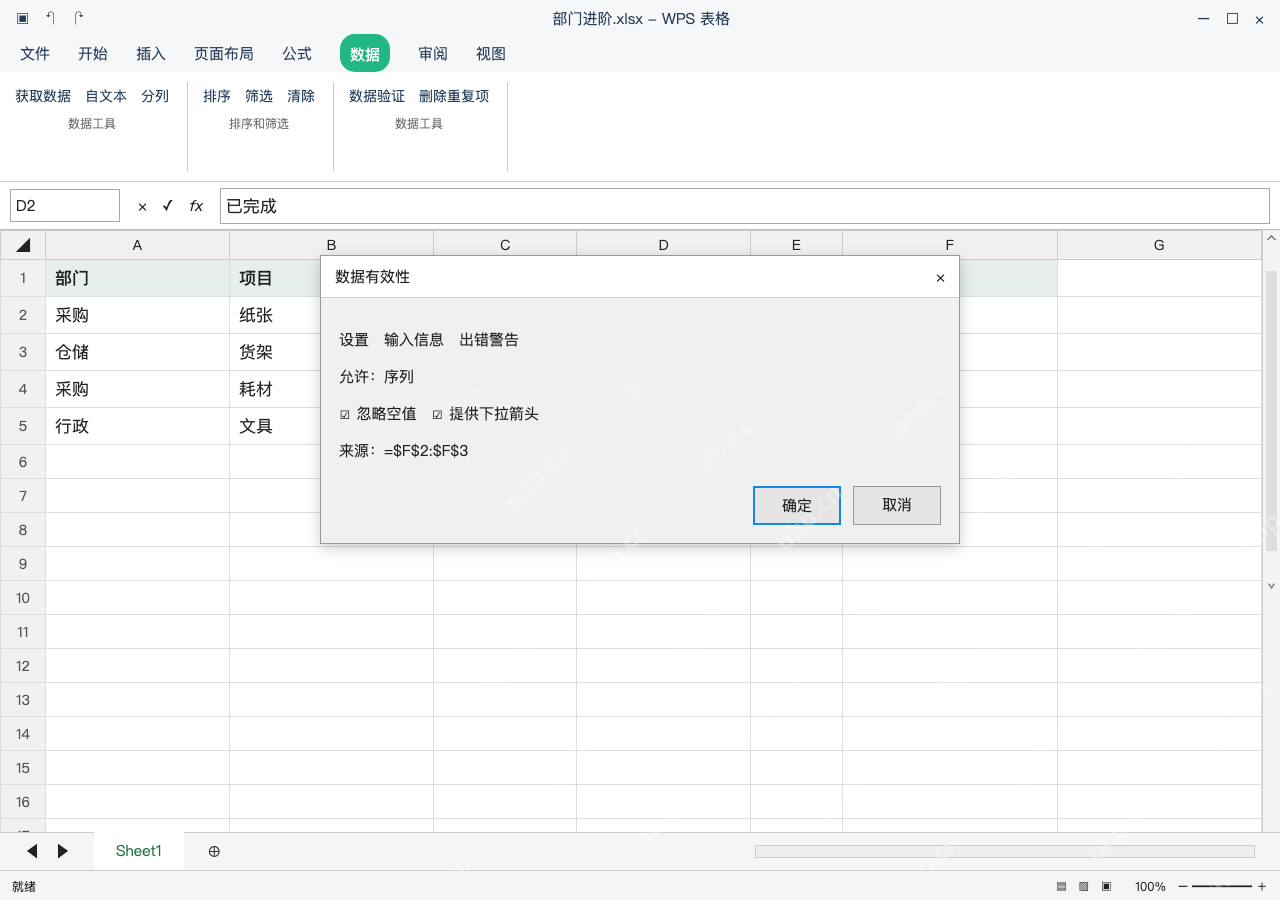Select all cells with the corner triangle
The height and width of the screenshot is (900, 1280).
tap(23, 245)
